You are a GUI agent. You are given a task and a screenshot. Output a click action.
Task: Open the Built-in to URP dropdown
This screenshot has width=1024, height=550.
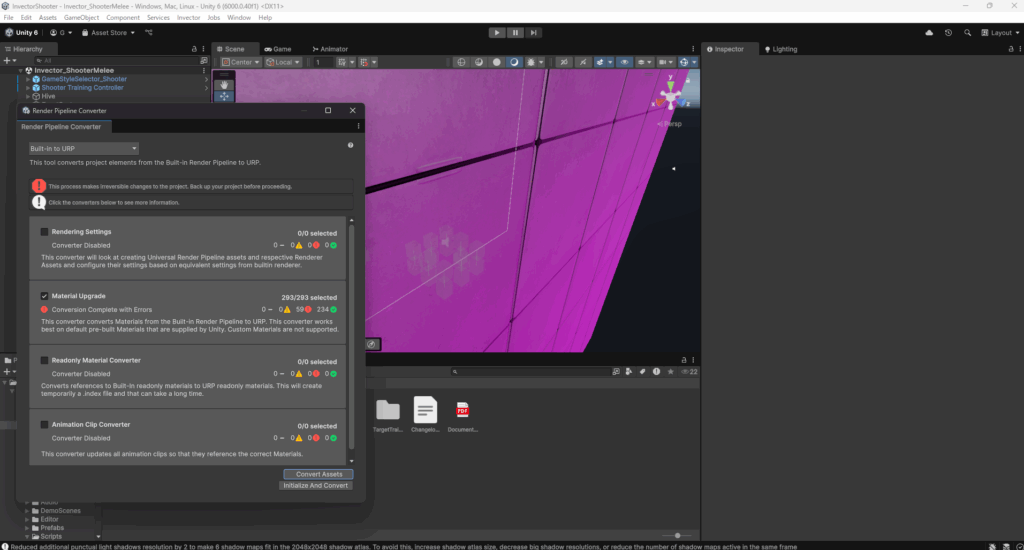[83, 149]
